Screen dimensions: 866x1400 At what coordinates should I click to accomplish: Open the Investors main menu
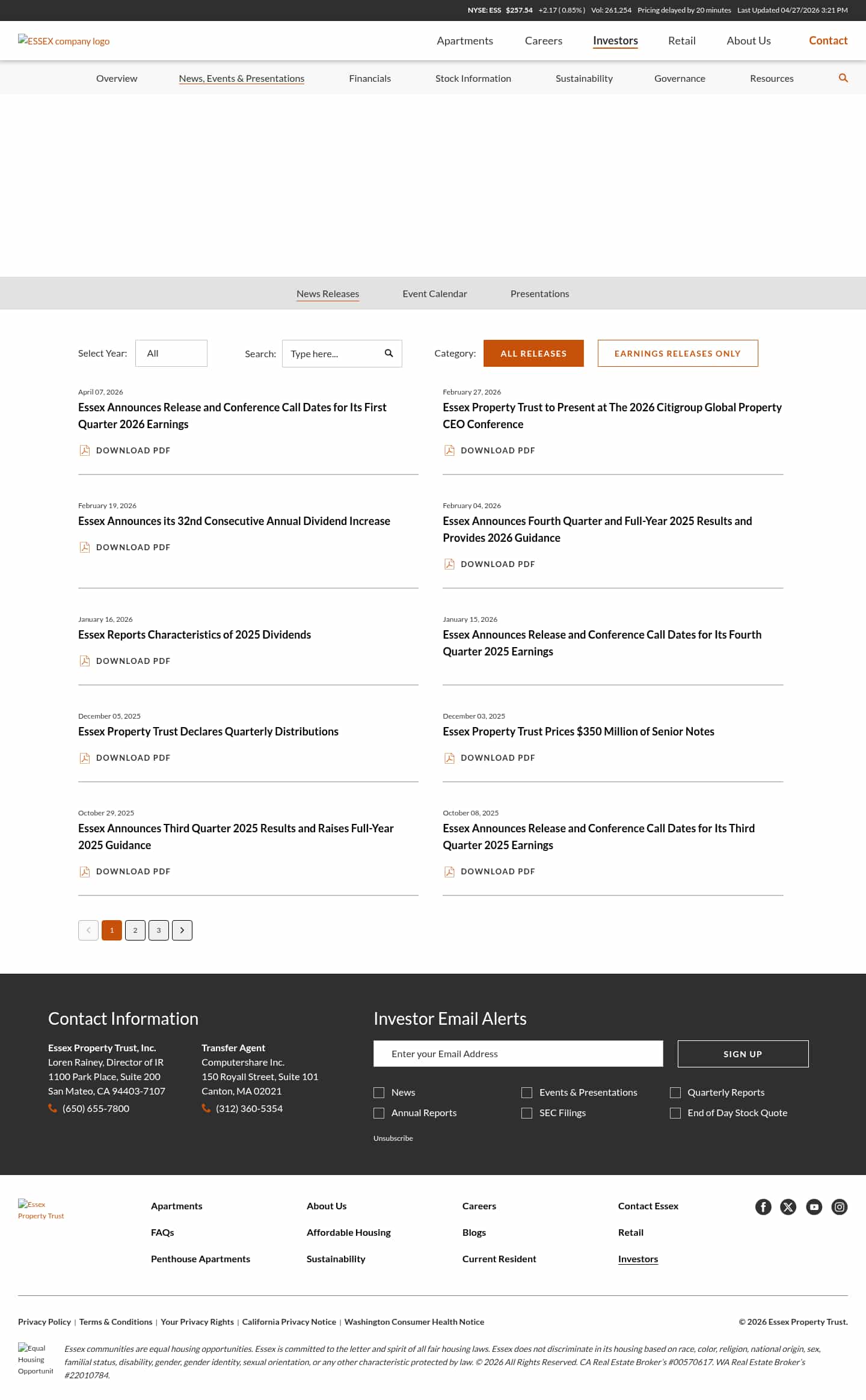[615, 41]
